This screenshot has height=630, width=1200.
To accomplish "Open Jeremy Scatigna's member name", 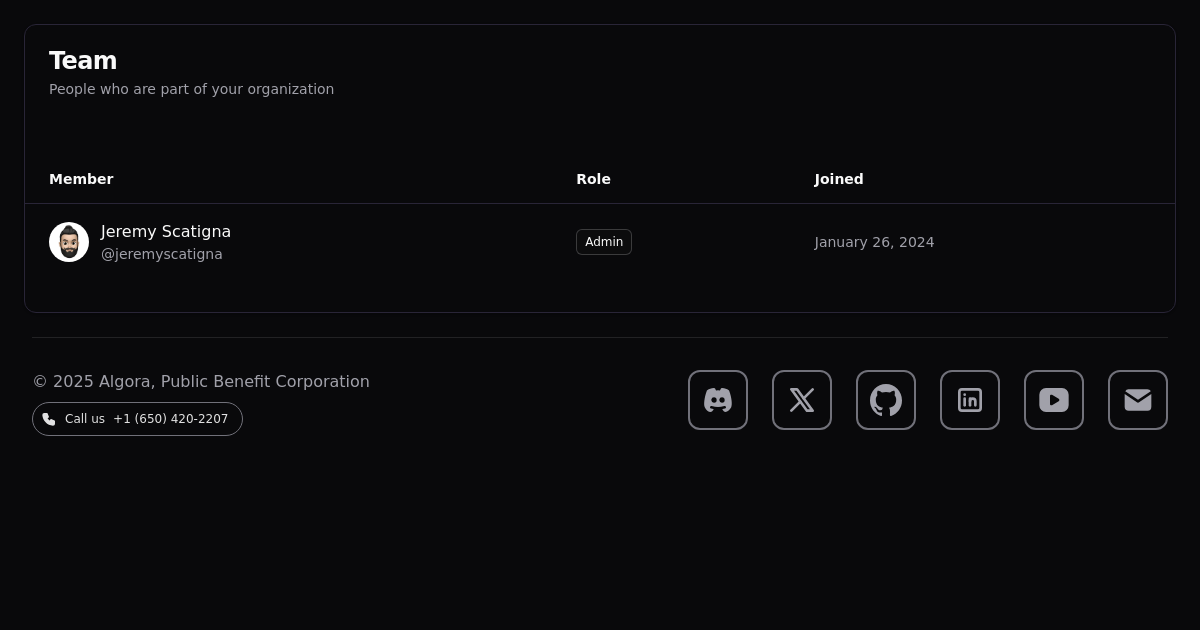I will pos(166,232).
